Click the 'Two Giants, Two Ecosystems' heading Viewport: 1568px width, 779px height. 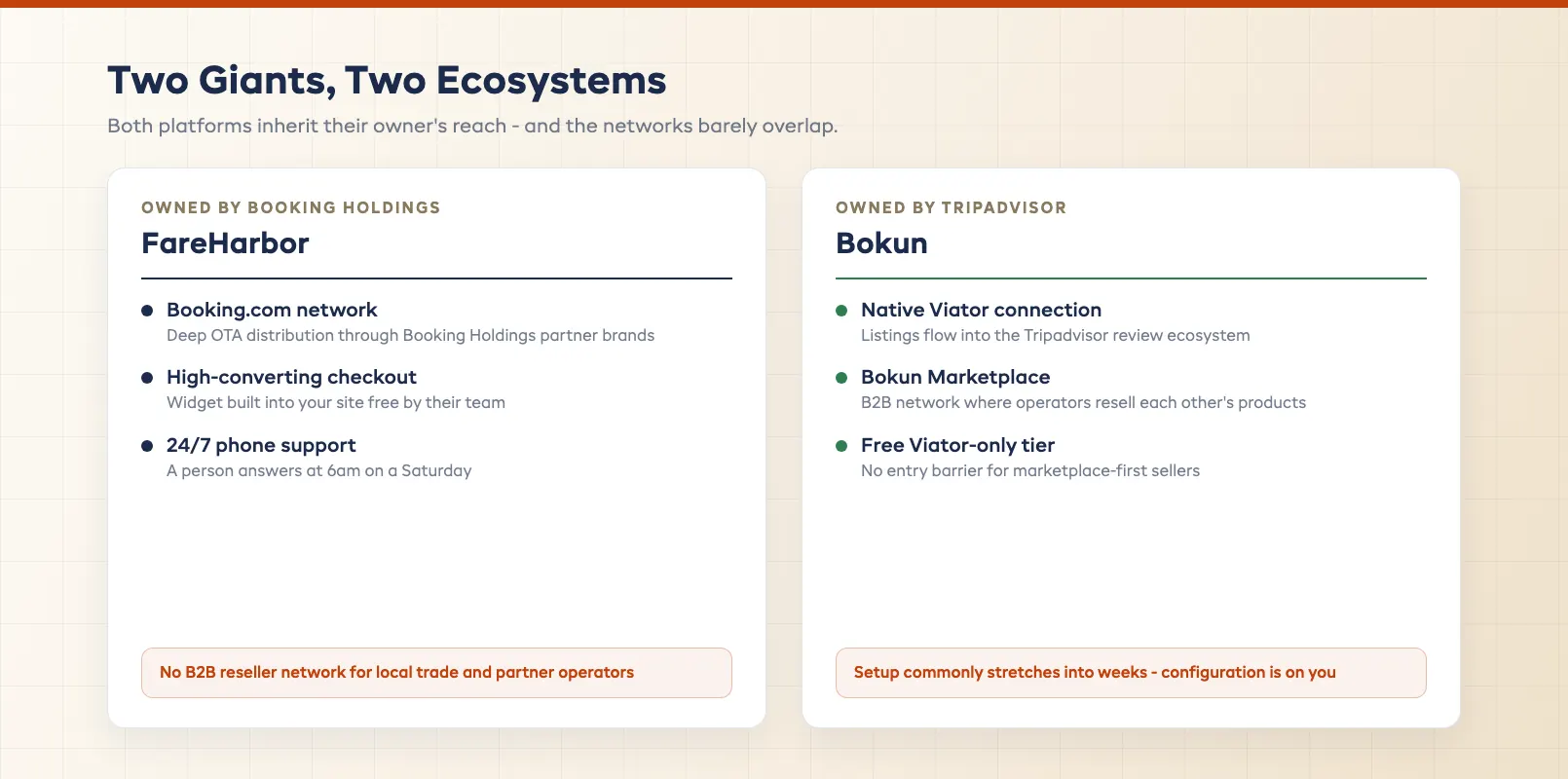(387, 81)
